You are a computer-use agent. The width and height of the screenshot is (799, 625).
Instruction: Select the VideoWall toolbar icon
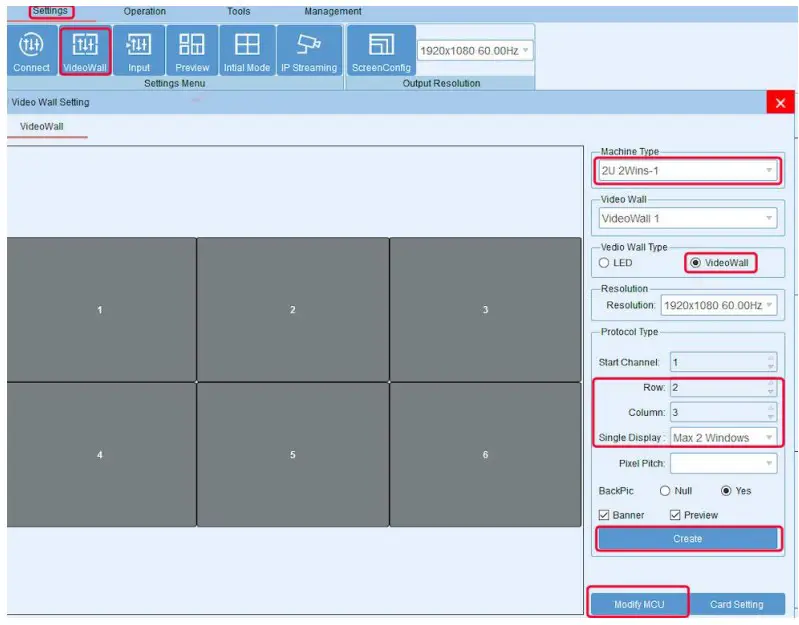pyautogui.click(x=85, y=50)
